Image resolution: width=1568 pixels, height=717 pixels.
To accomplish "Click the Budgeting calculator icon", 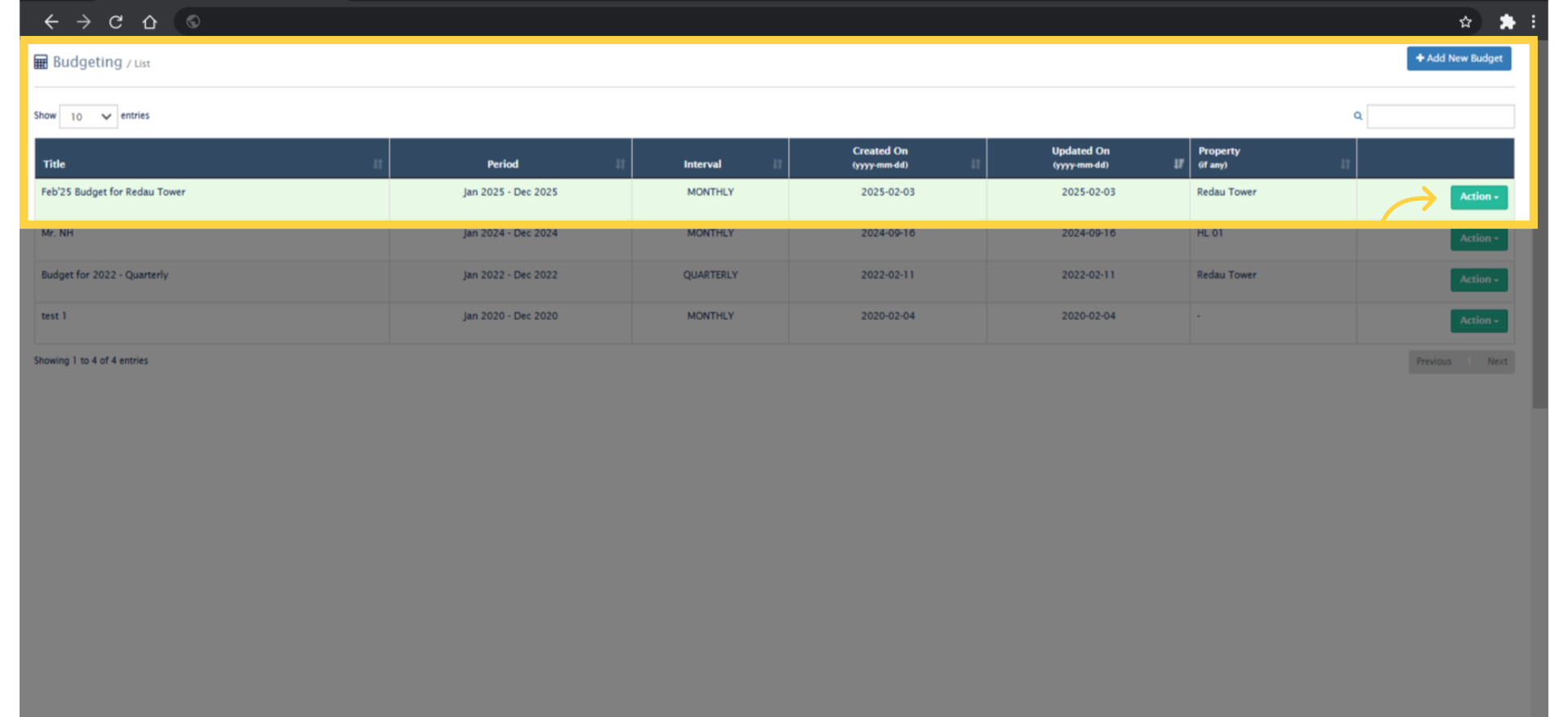I will [41, 62].
